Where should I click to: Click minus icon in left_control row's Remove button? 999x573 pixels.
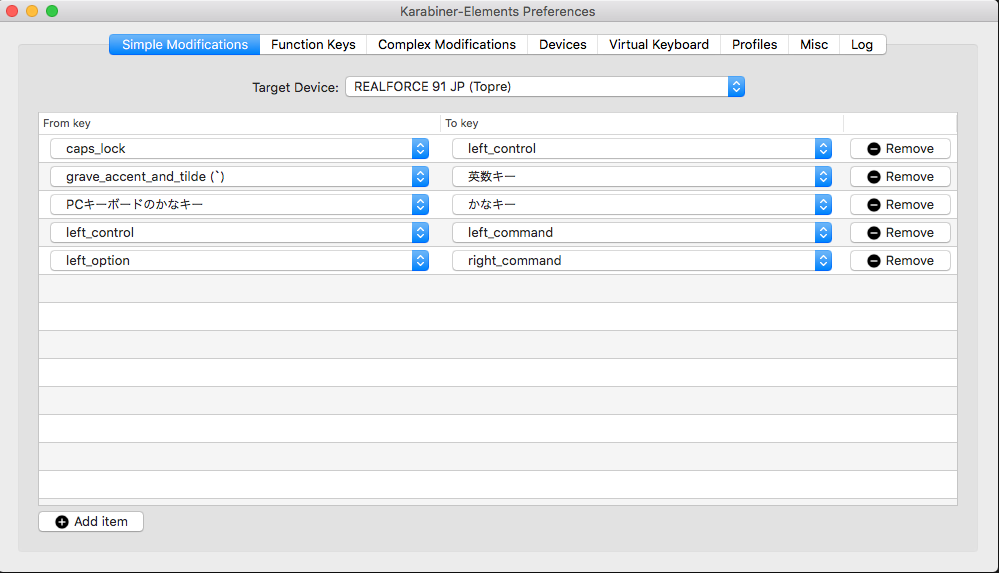click(x=874, y=233)
